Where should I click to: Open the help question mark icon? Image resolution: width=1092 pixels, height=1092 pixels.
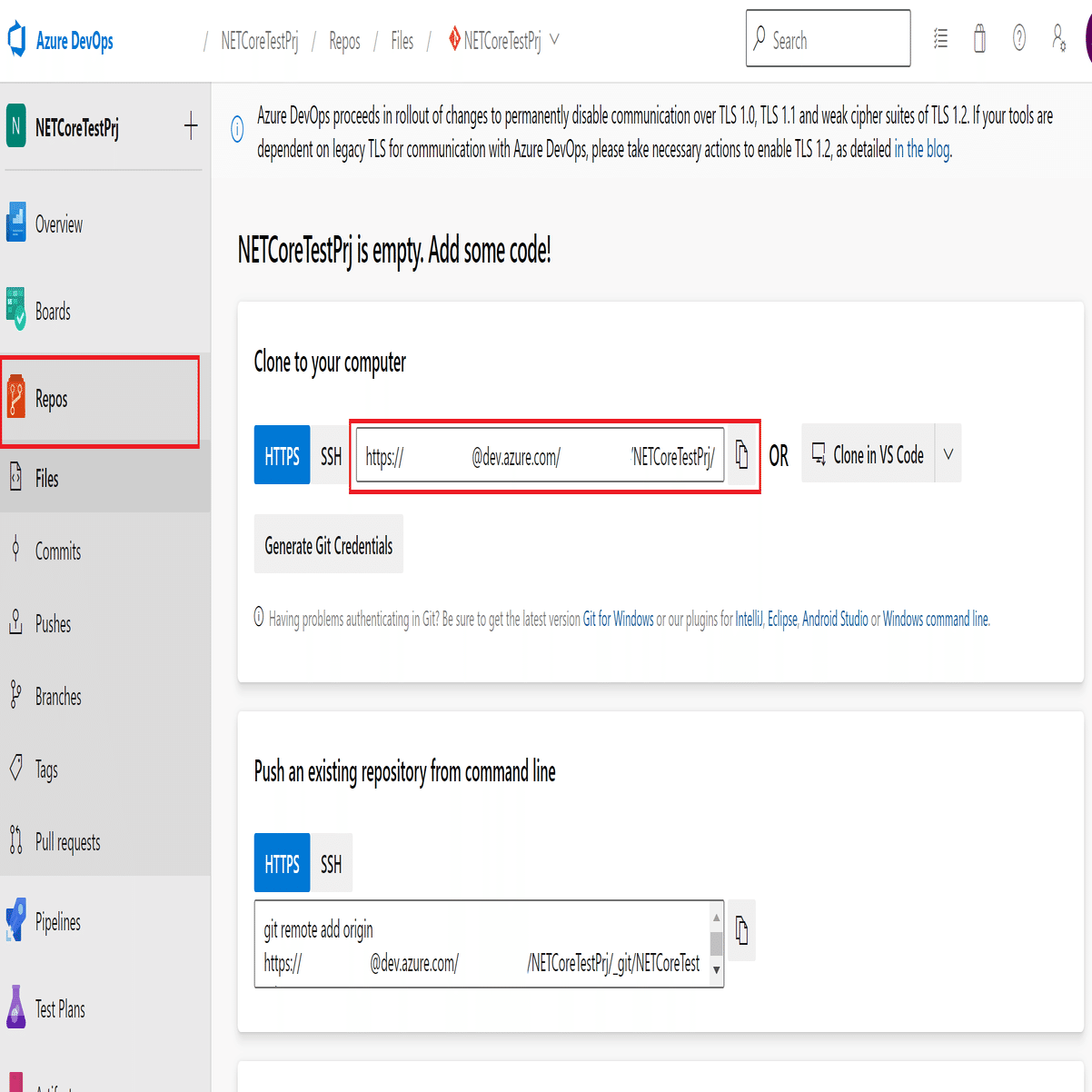[x=1019, y=39]
